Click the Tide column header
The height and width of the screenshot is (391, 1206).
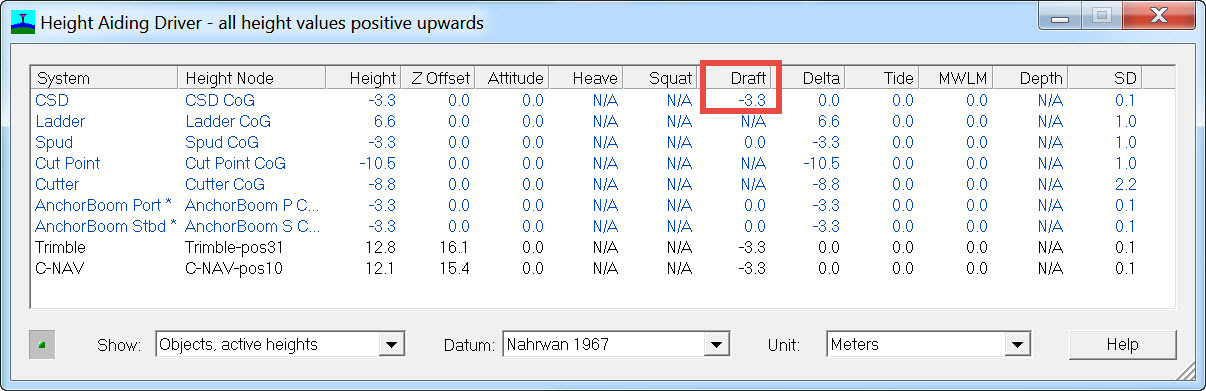click(x=882, y=78)
